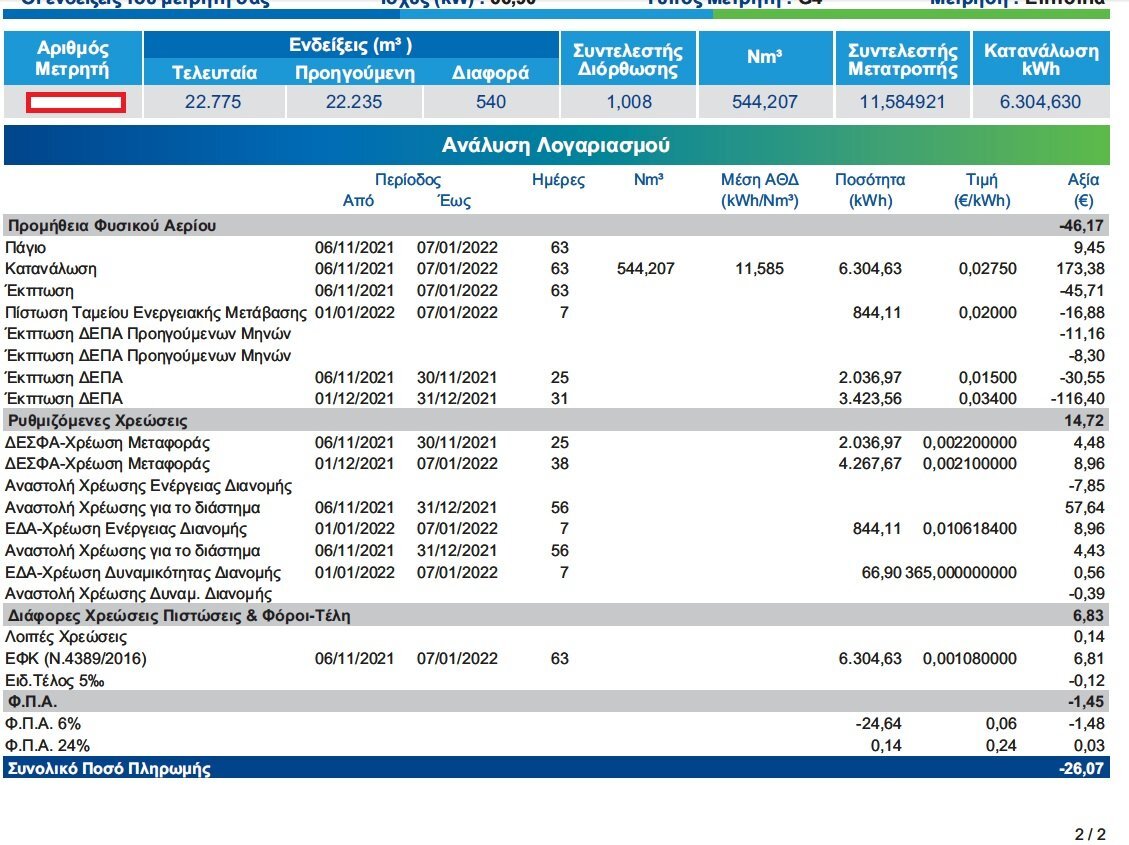Click the section total 14,72
Screen dimensions: 1129x845
(x=1084, y=420)
